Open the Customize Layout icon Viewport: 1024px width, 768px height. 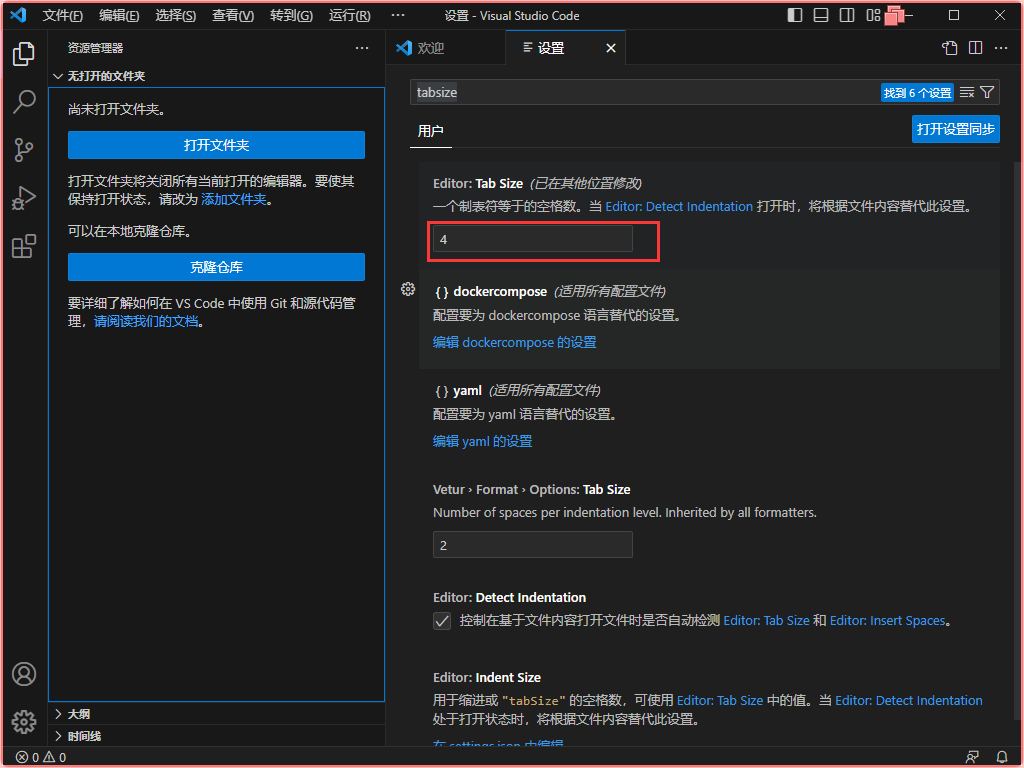[873, 15]
